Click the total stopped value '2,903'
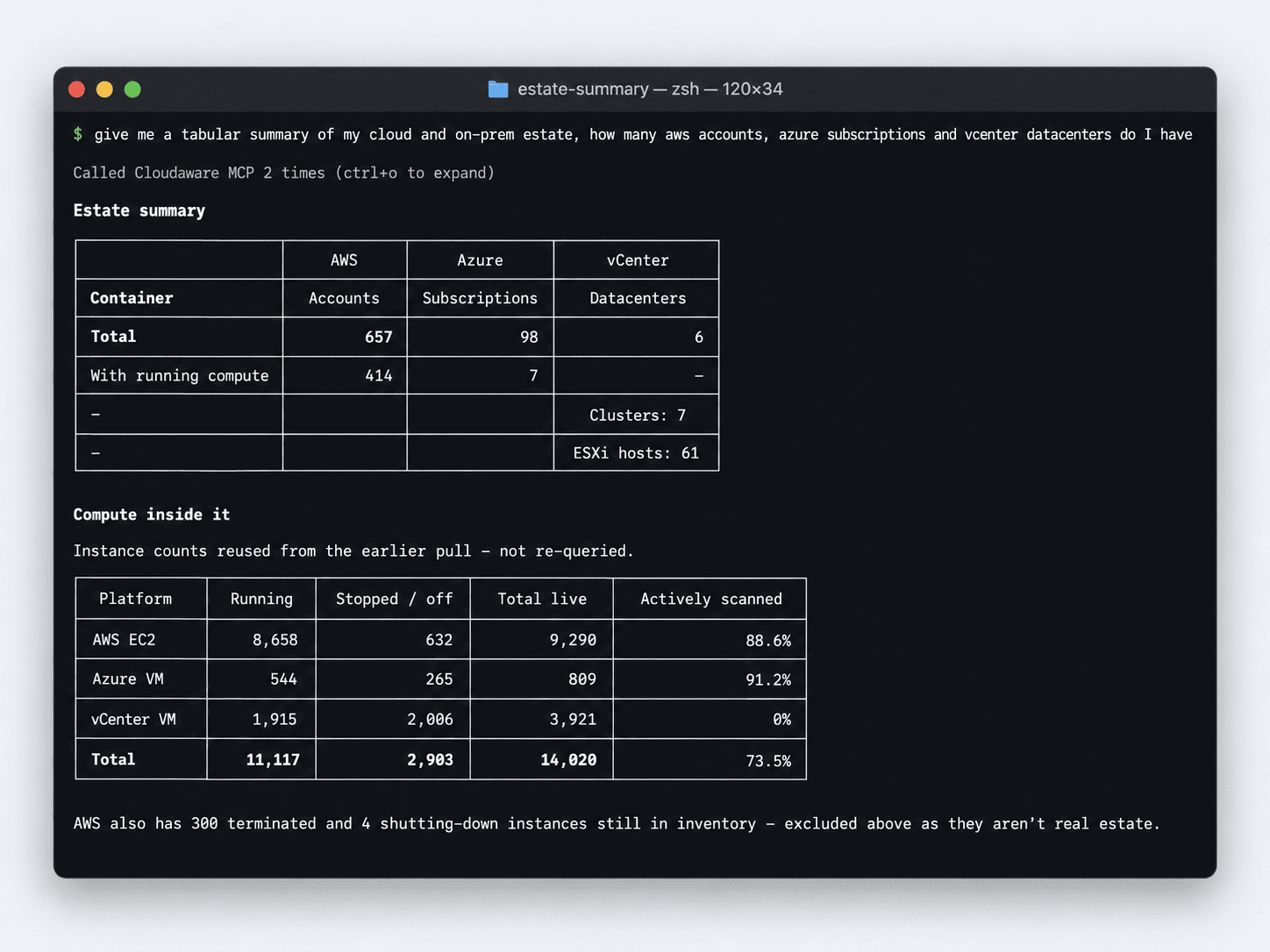 tap(430, 760)
